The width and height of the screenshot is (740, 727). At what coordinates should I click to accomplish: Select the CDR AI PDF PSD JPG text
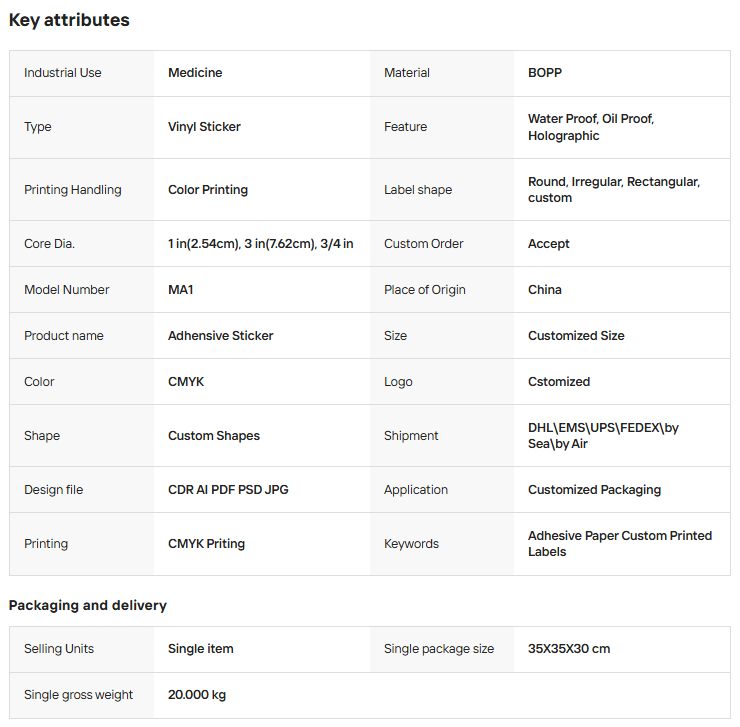coord(228,490)
